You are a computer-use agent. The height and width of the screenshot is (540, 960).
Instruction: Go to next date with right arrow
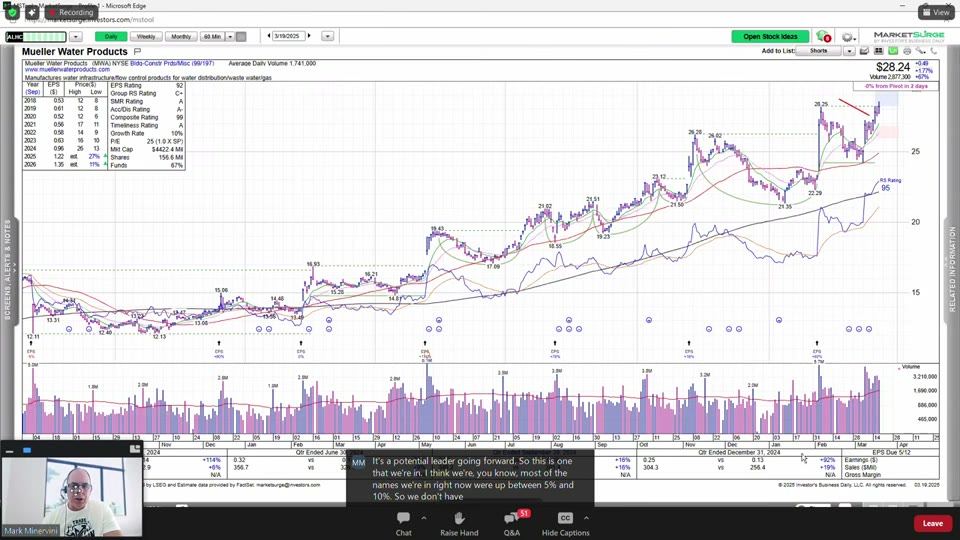[309, 36]
